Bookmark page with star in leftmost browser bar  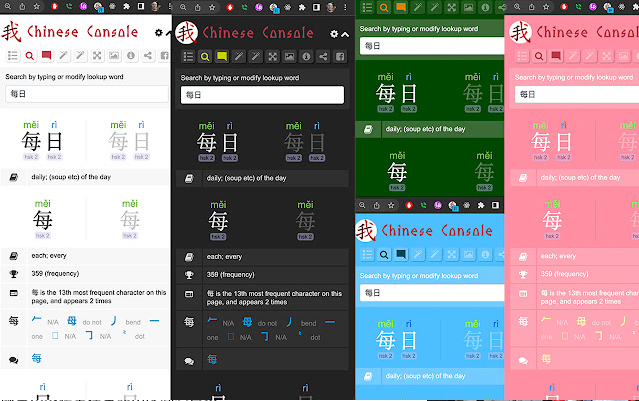pos(37,7)
